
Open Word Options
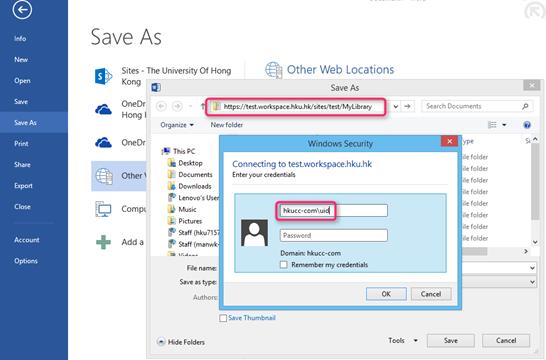point(26,261)
